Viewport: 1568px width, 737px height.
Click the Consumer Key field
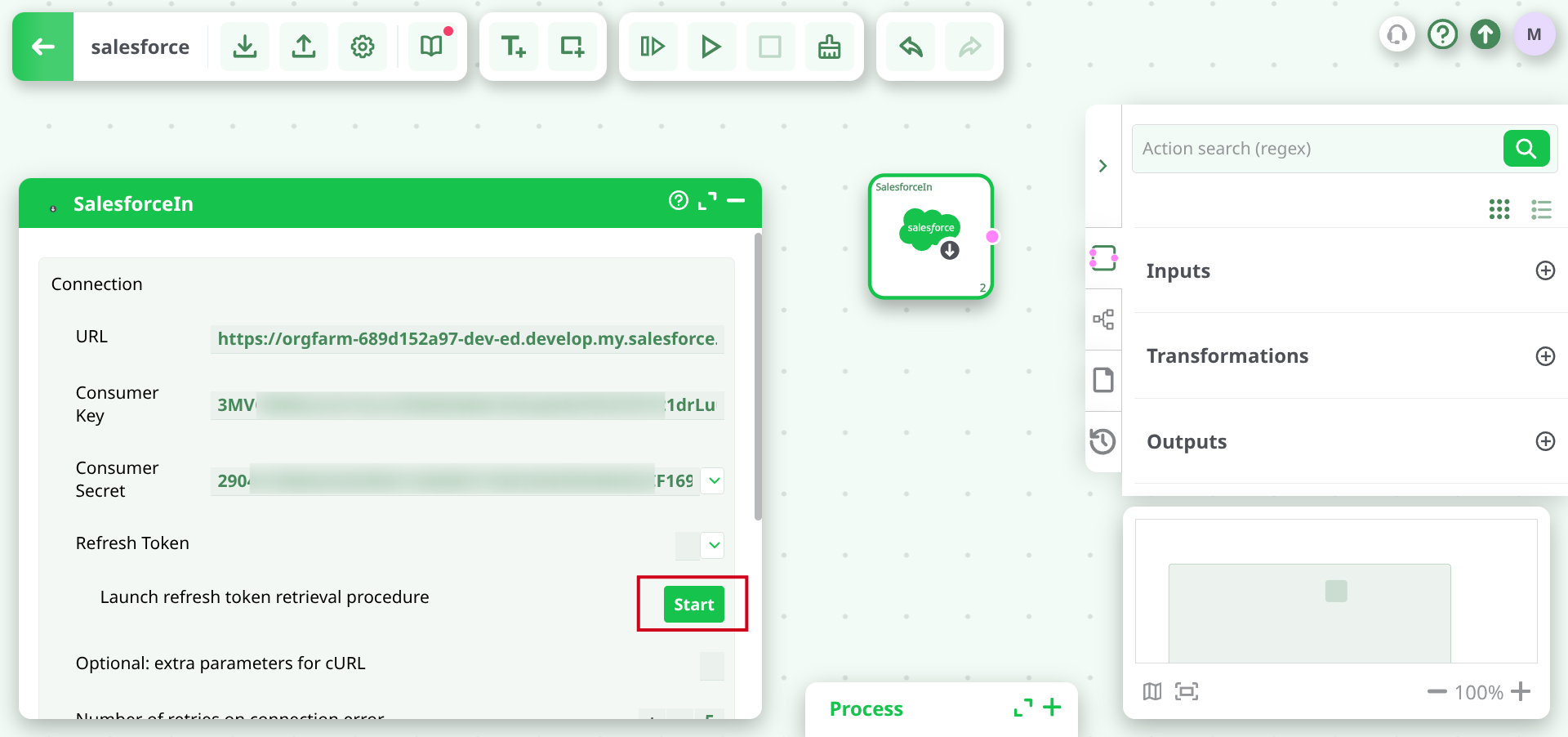tap(467, 405)
